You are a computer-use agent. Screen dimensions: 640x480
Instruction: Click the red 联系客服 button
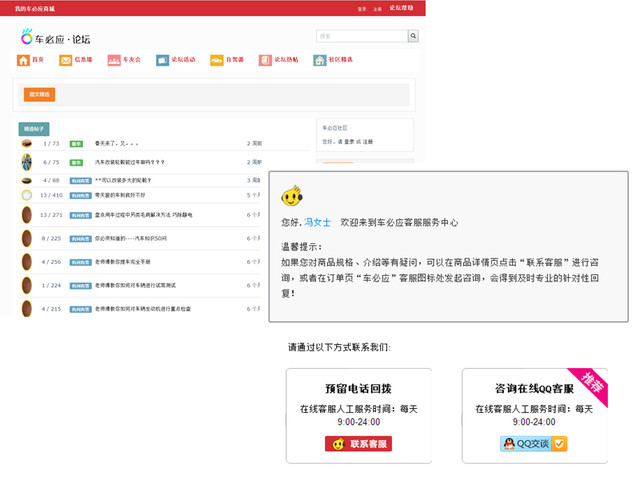(x=358, y=444)
